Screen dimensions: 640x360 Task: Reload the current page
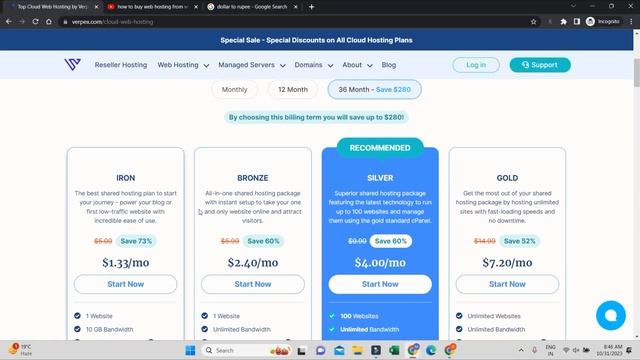click(x=36, y=22)
